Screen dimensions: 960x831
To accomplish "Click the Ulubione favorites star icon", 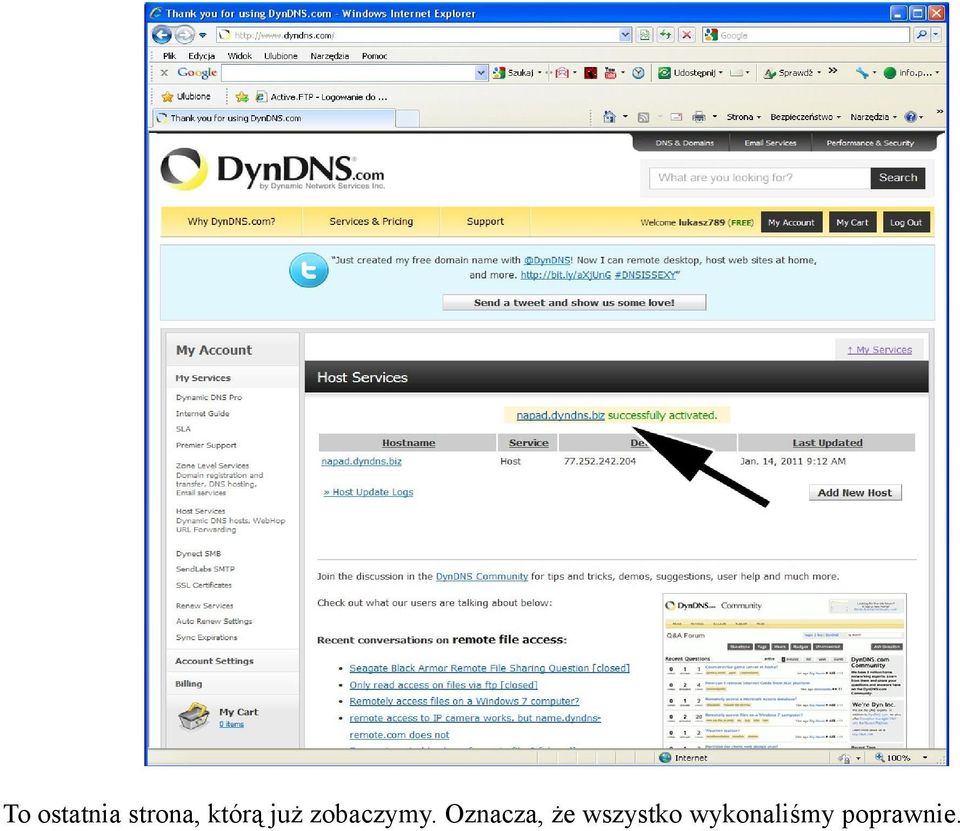I will (167, 97).
